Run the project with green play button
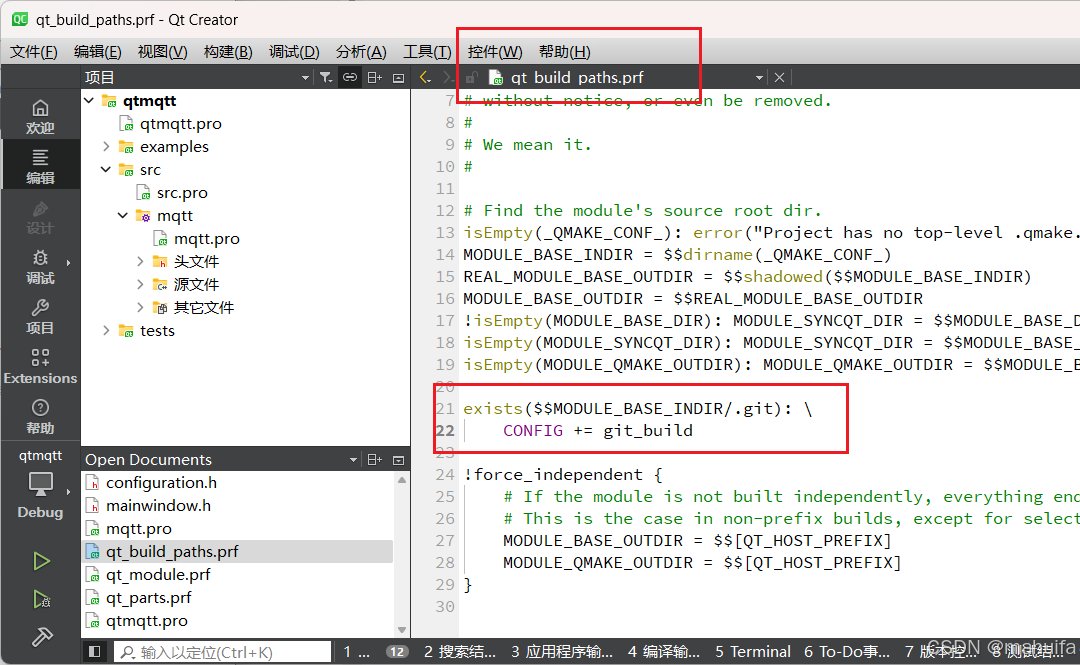 [x=41, y=562]
